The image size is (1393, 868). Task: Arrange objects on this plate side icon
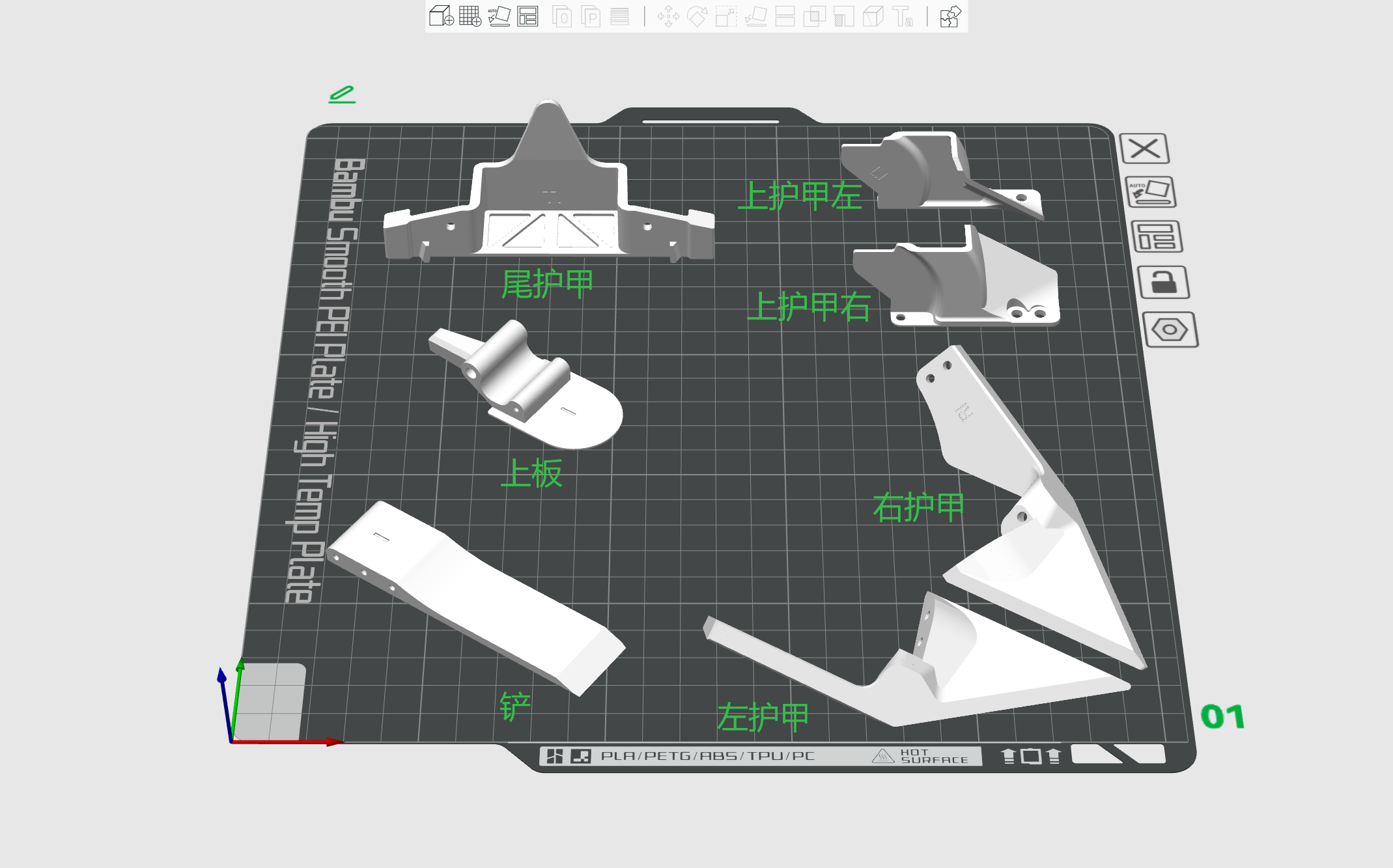pyautogui.click(x=1157, y=236)
